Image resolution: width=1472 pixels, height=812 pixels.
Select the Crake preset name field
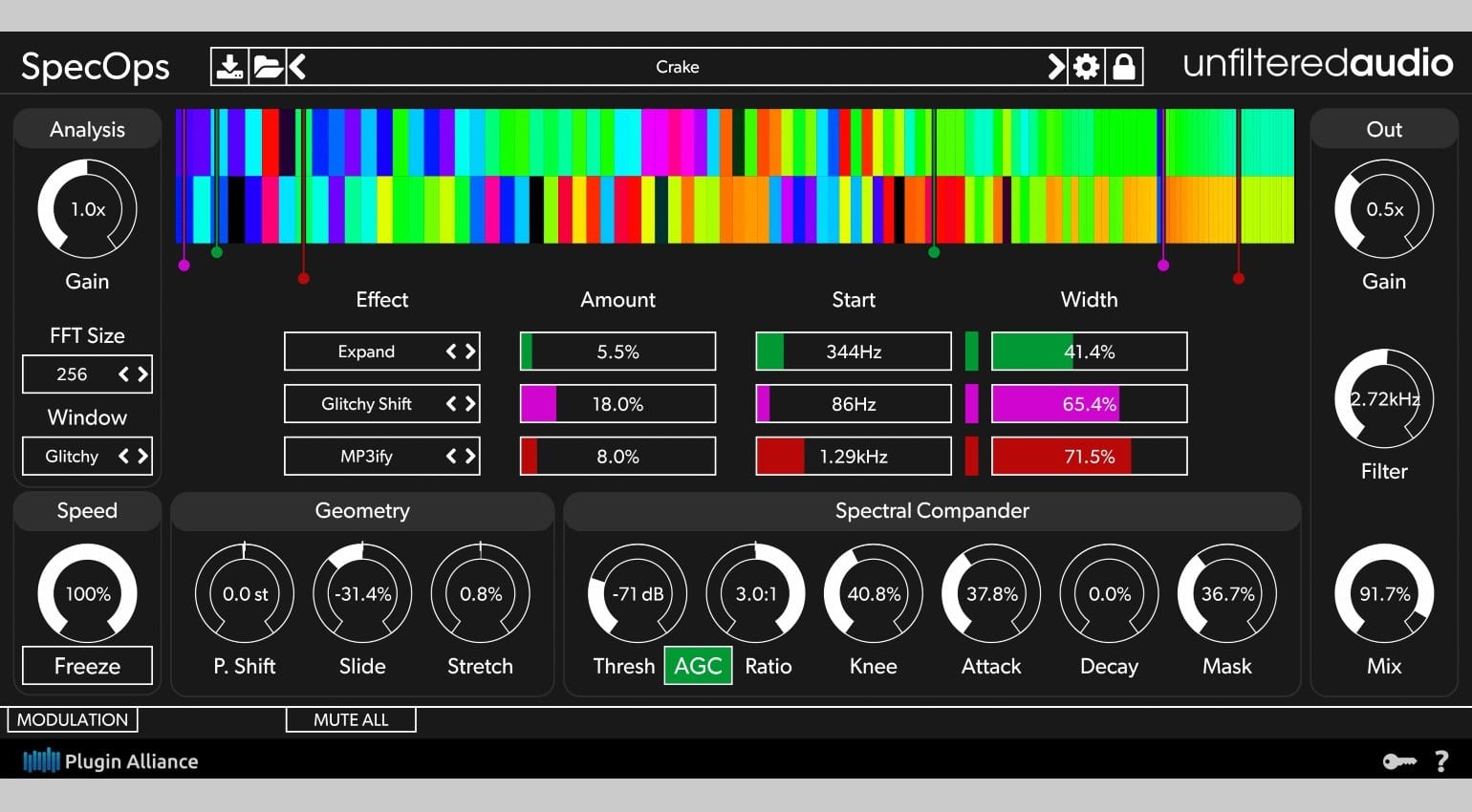(x=676, y=66)
